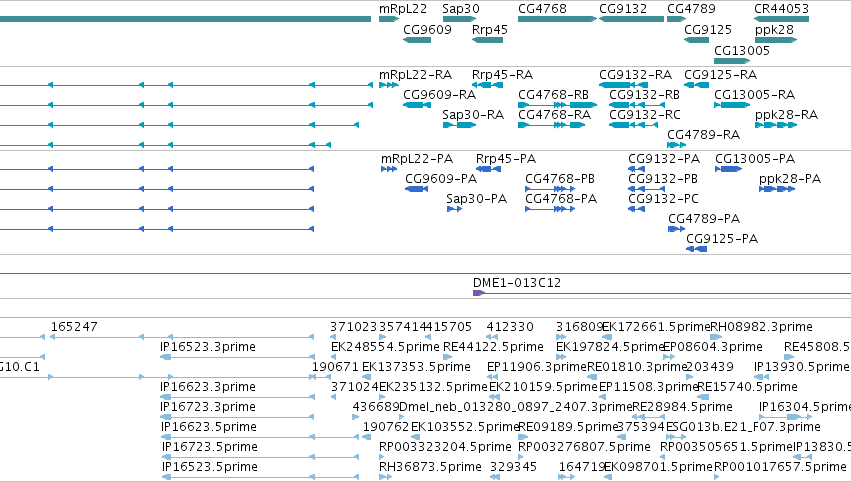
Task: Click EST IP16523.3prime
Action: coord(207,347)
